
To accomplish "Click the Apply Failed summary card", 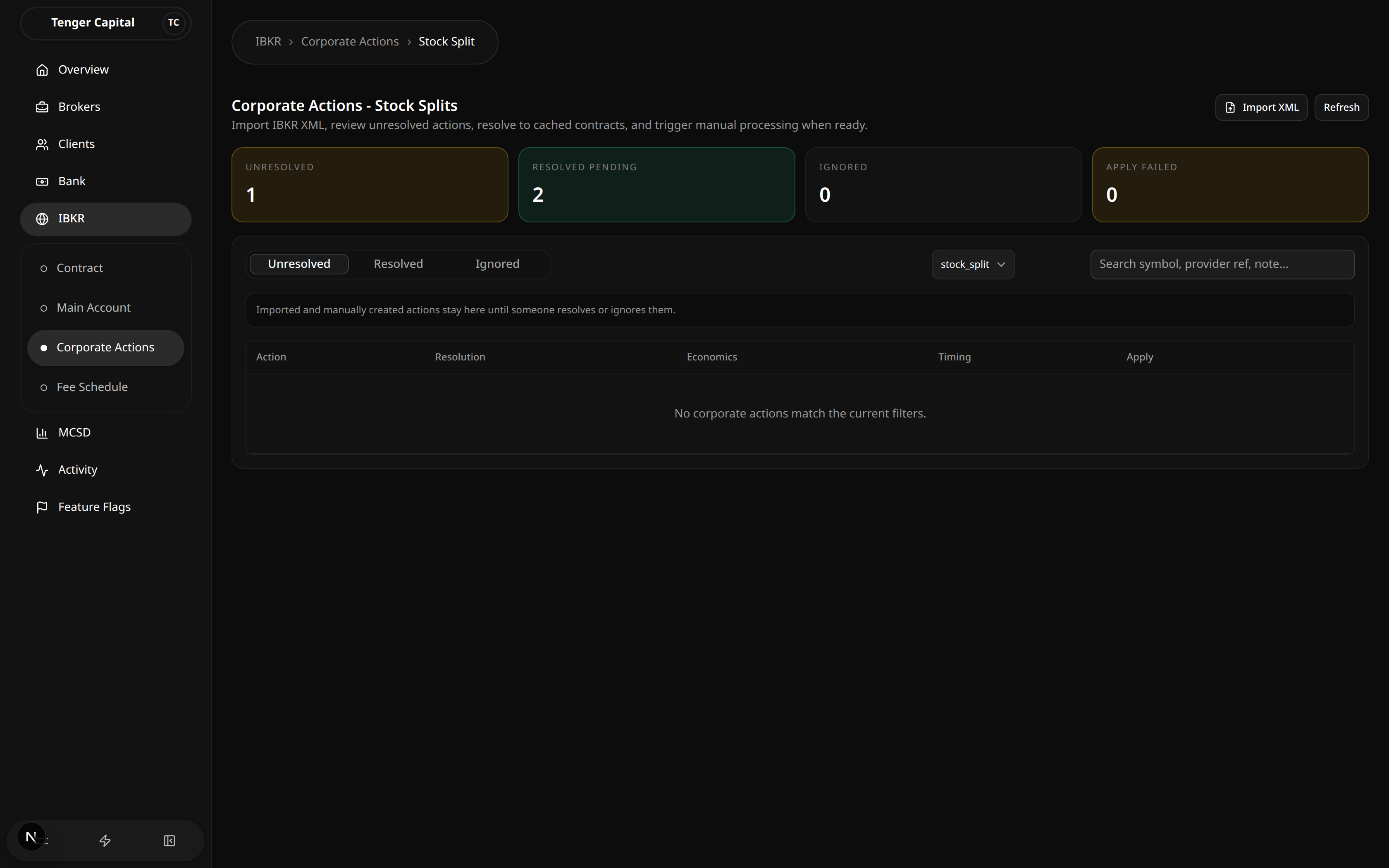I will click(x=1230, y=185).
